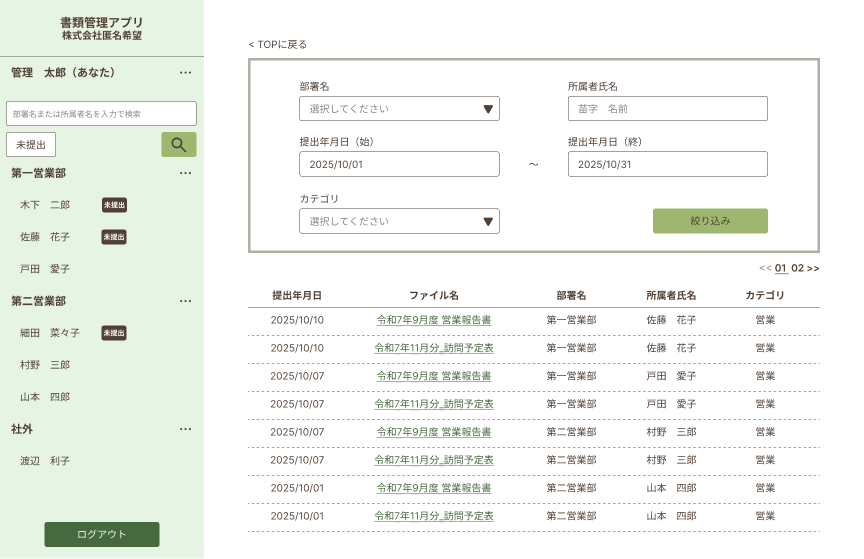Open options menu for 管理 太郎
This screenshot has width=864, height=559.
click(185, 73)
